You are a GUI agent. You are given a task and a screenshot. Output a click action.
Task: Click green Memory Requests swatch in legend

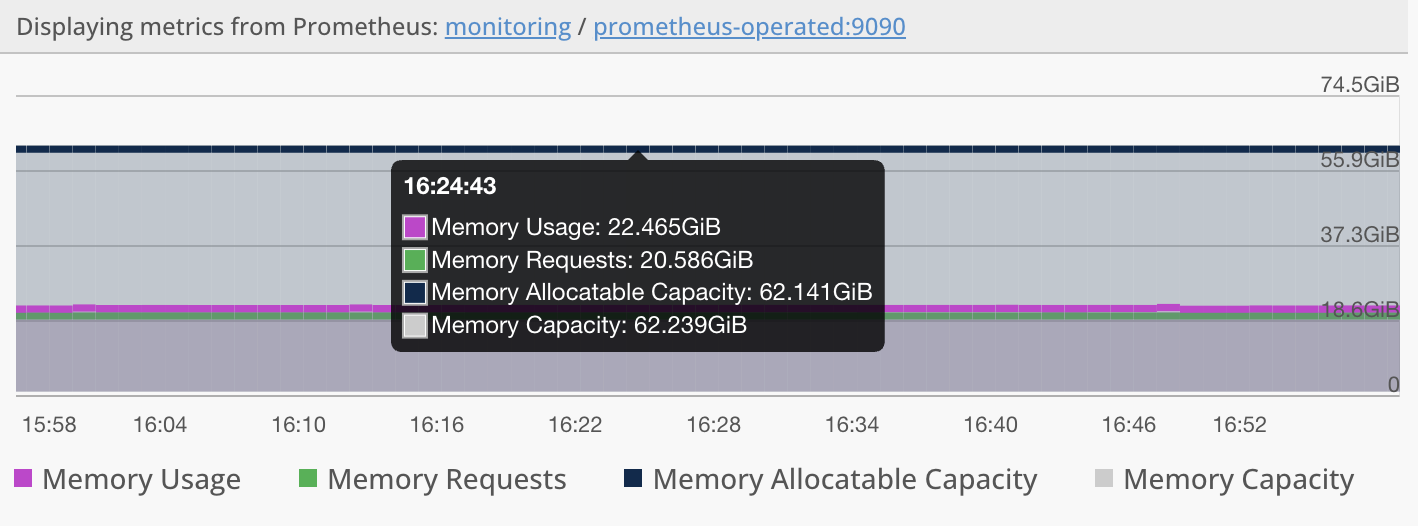point(308,479)
